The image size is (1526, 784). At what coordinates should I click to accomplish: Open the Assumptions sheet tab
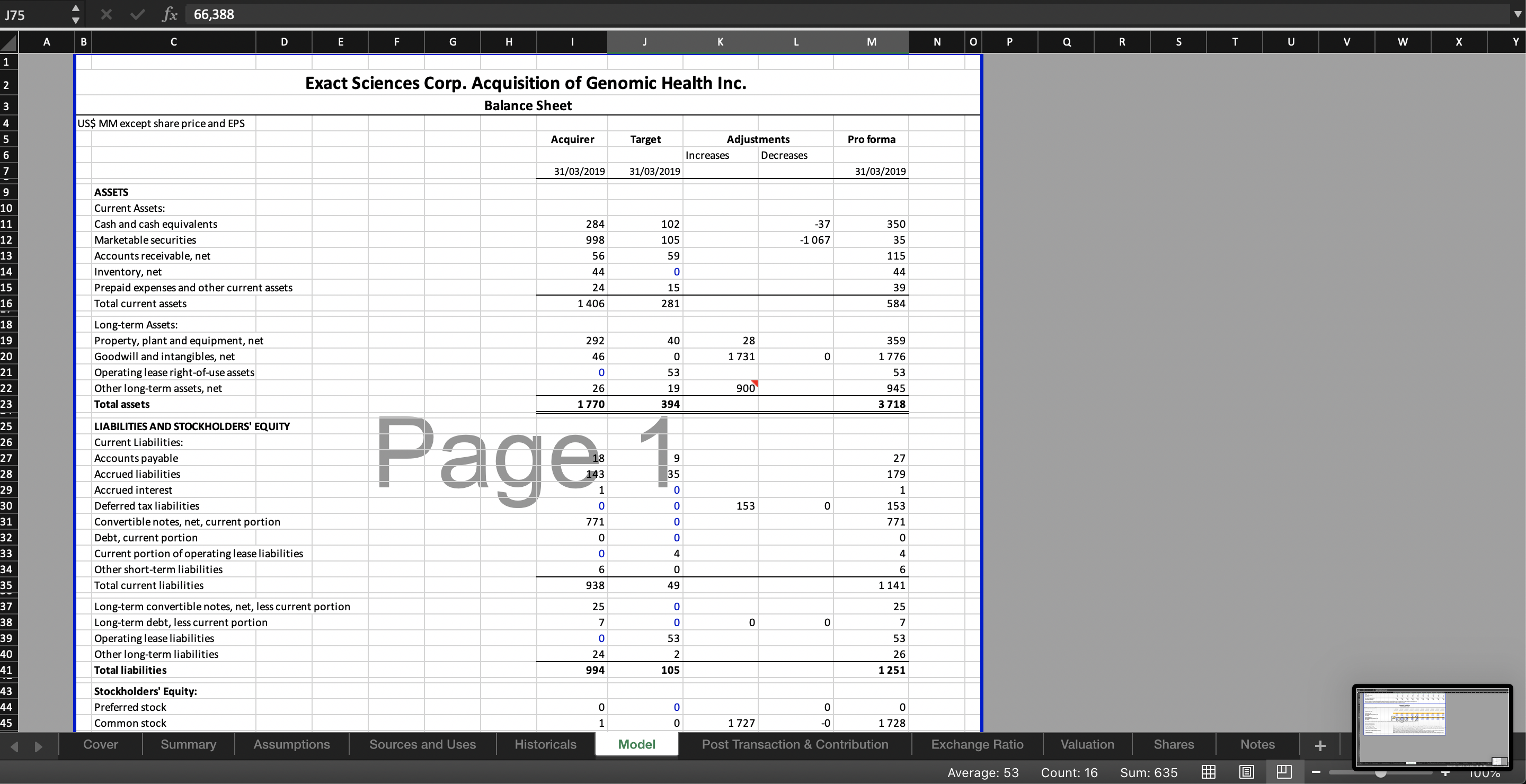(x=291, y=744)
